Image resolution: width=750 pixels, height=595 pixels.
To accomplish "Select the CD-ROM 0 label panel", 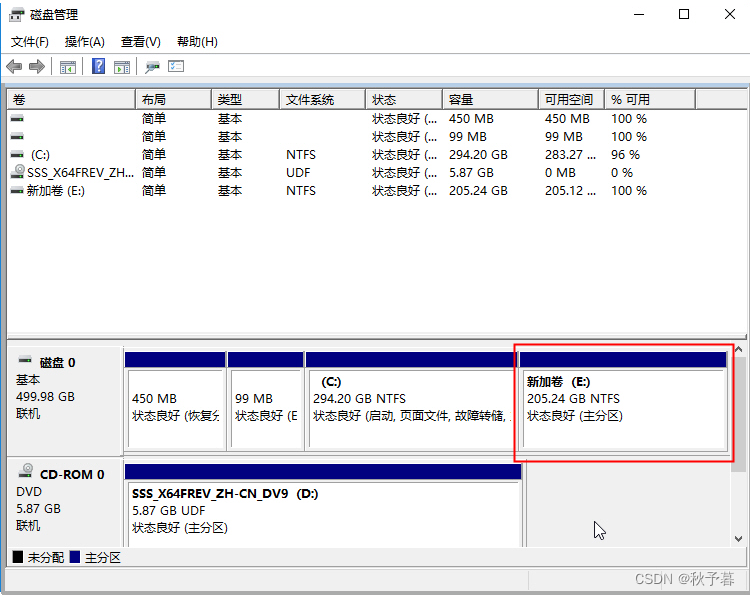I will [65, 502].
